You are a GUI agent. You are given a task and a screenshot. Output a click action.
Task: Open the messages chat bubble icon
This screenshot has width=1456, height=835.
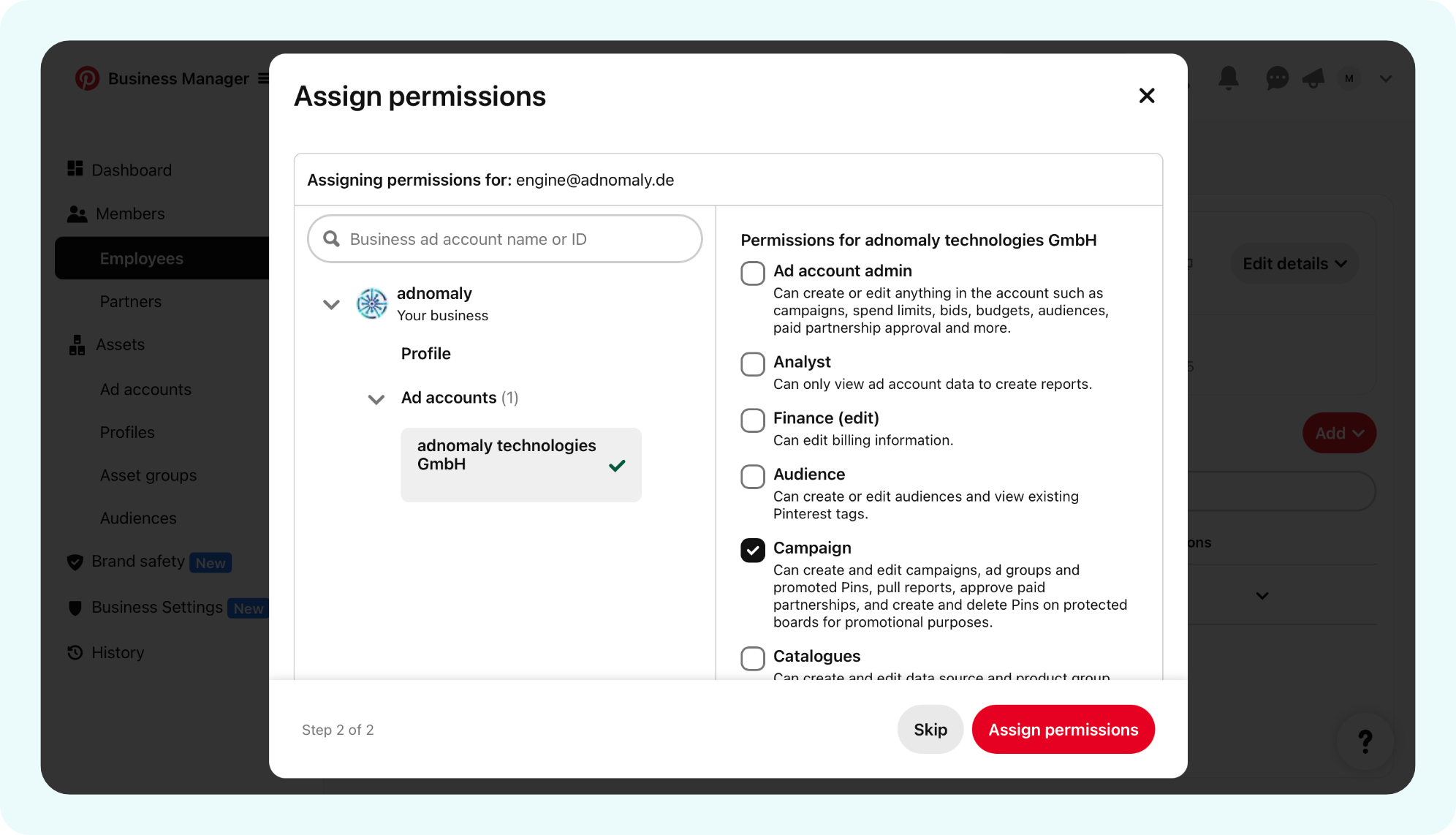point(1276,78)
